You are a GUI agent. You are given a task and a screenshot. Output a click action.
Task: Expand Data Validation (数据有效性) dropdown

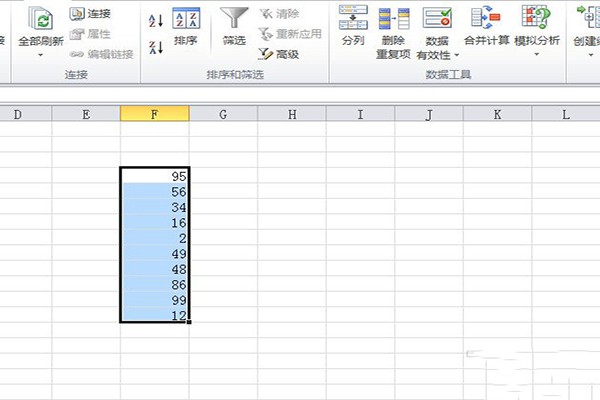click(x=457, y=56)
